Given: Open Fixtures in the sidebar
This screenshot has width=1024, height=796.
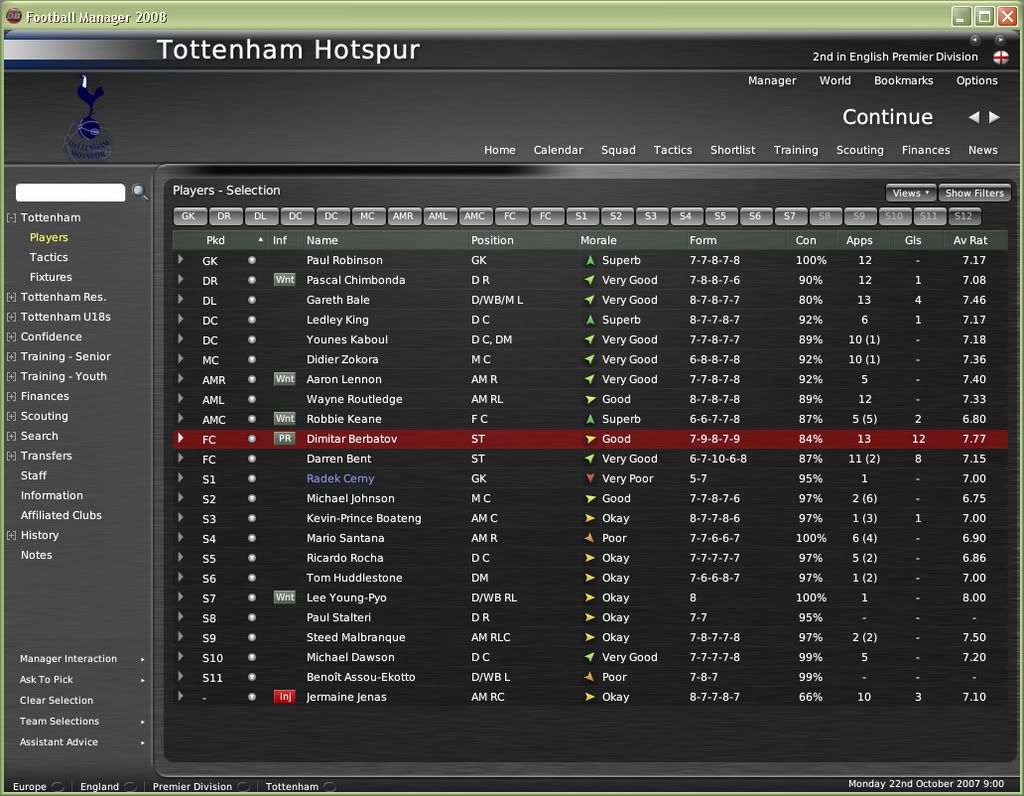Looking at the screenshot, I should [x=51, y=277].
